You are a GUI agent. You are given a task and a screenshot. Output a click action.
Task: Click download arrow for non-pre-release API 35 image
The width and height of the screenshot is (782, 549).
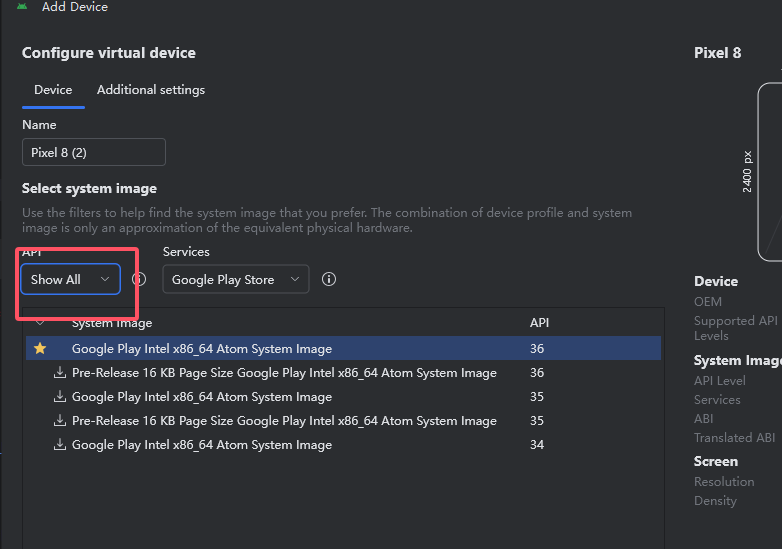[60, 397]
